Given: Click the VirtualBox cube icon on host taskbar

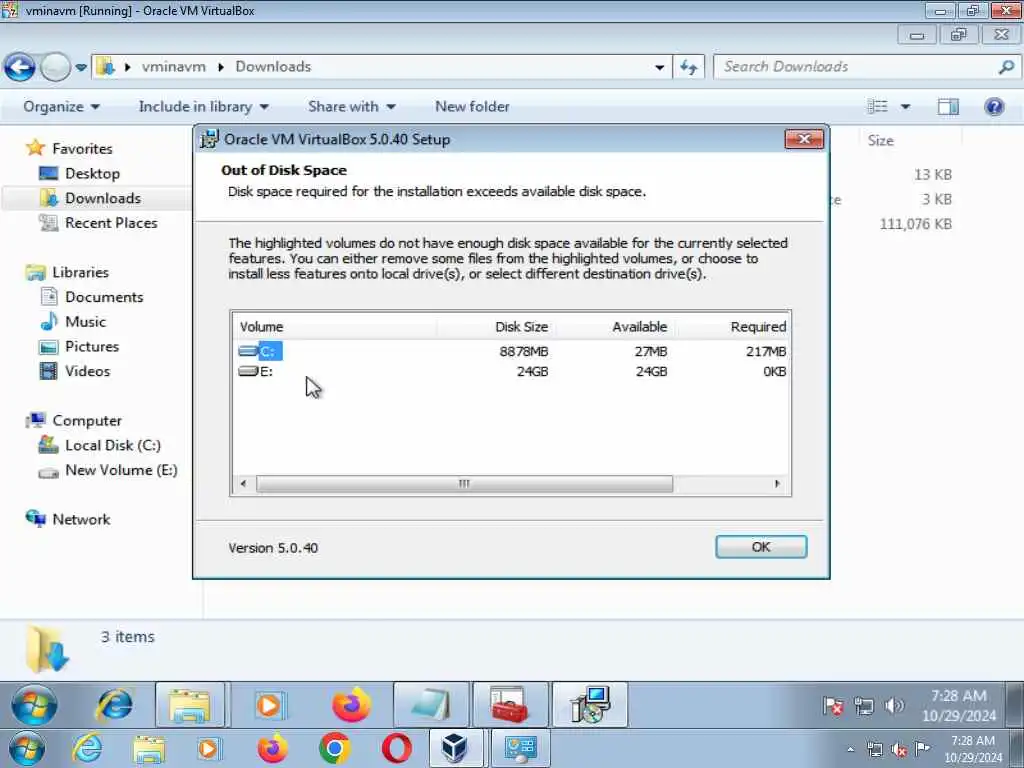Looking at the screenshot, I should (x=455, y=748).
